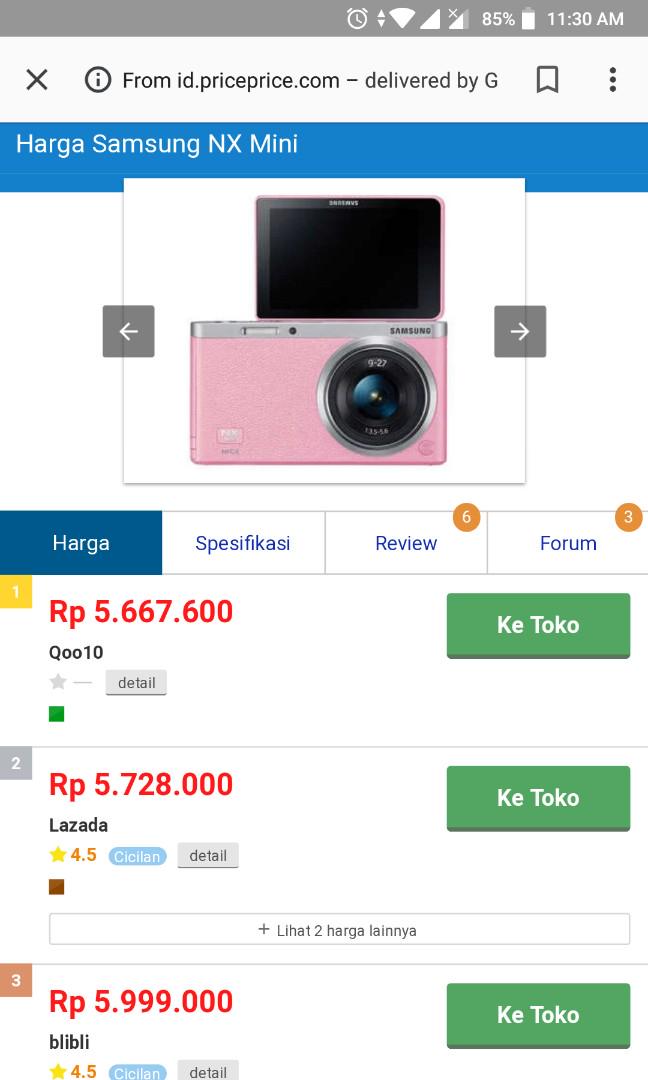Show previous camera image
Viewport: 648px width, 1080px height.
coord(128,331)
